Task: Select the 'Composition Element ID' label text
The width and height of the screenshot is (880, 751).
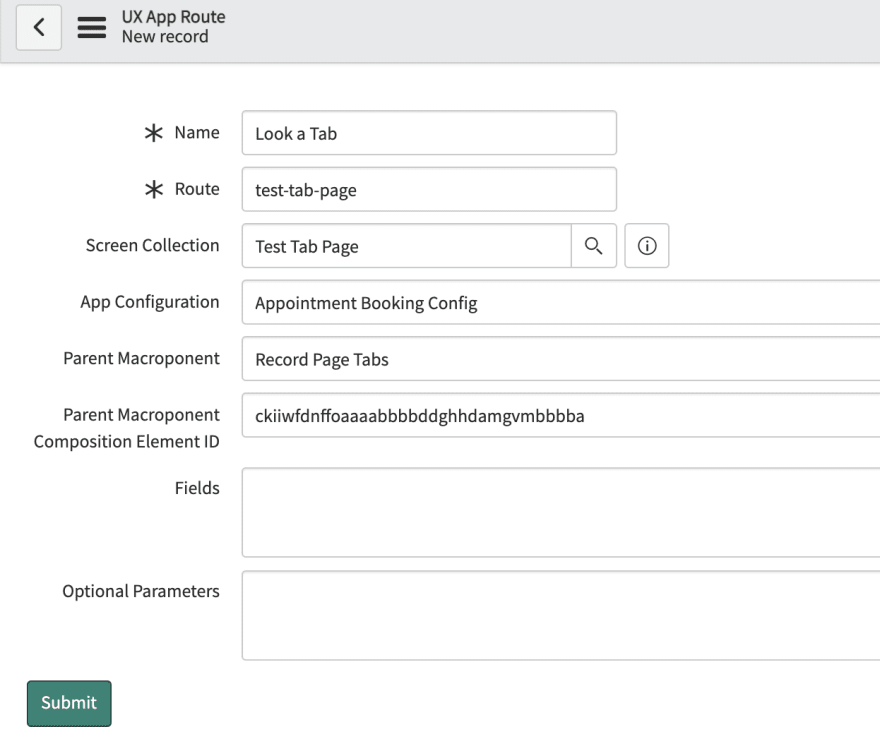Action: 127,442
